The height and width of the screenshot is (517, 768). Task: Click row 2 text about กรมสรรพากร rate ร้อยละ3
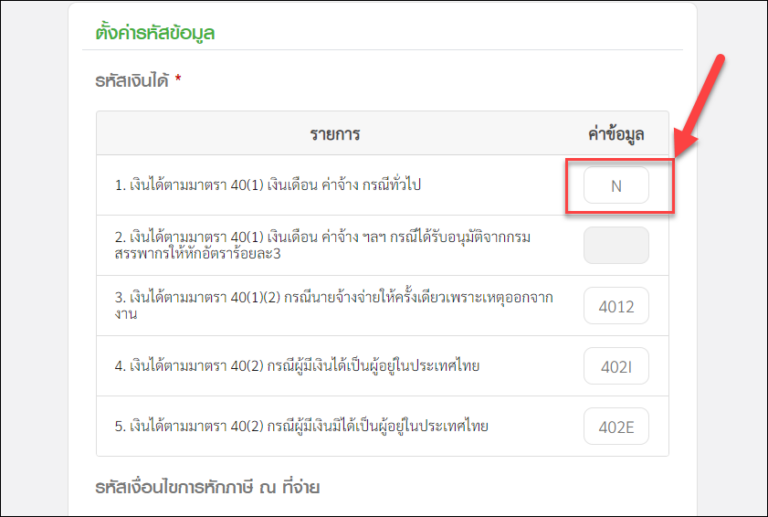coord(323,245)
